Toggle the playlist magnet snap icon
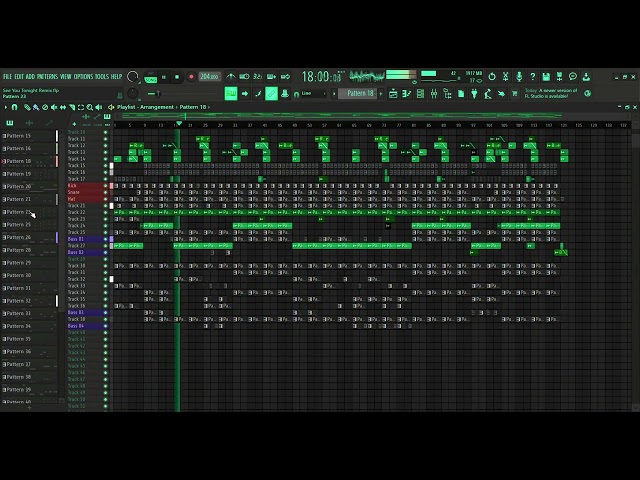The height and width of the screenshot is (480, 640). point(15,107)
